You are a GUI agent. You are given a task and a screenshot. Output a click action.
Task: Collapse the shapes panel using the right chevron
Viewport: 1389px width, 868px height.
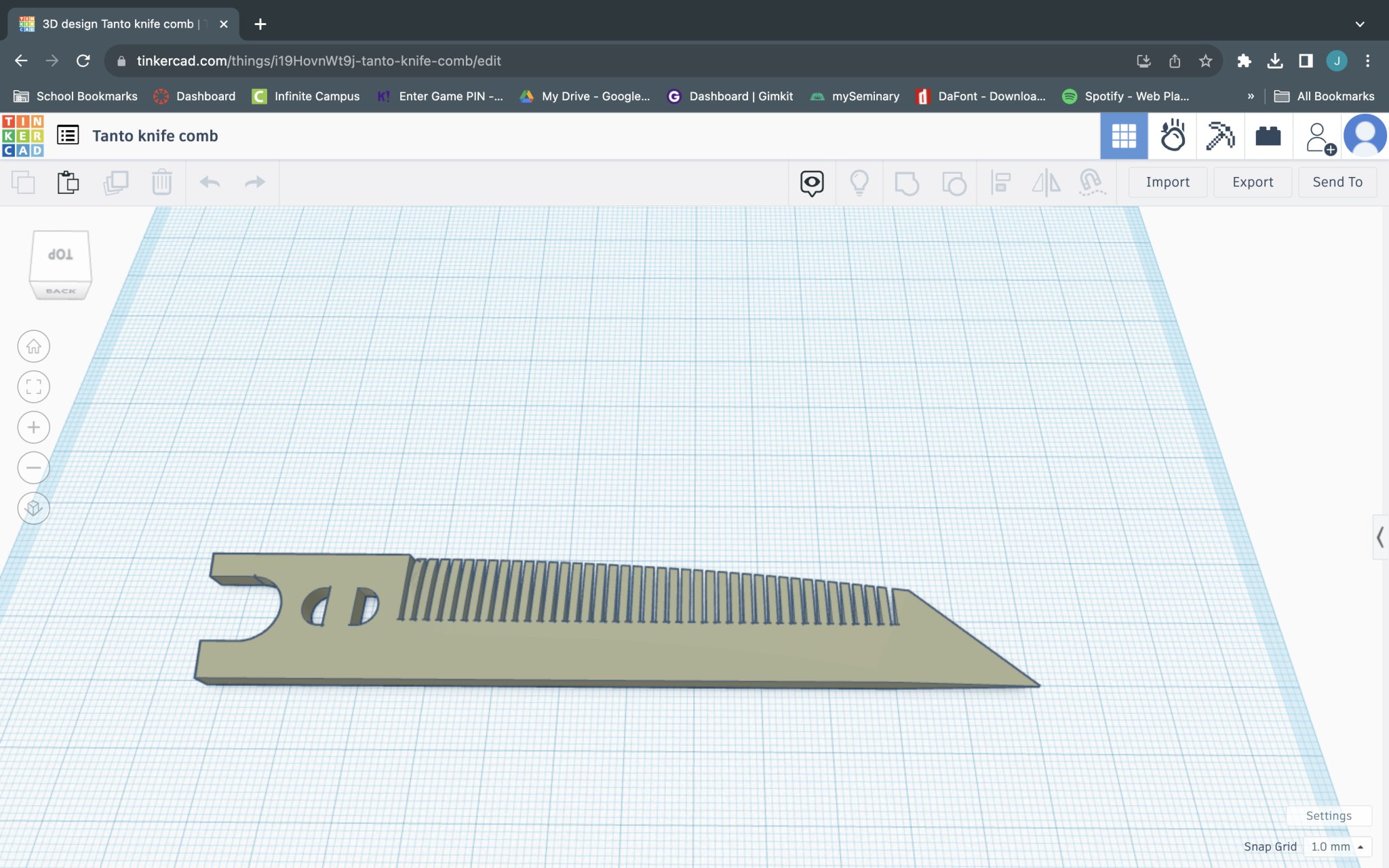pyautogui.click(x=1380, y=538)
